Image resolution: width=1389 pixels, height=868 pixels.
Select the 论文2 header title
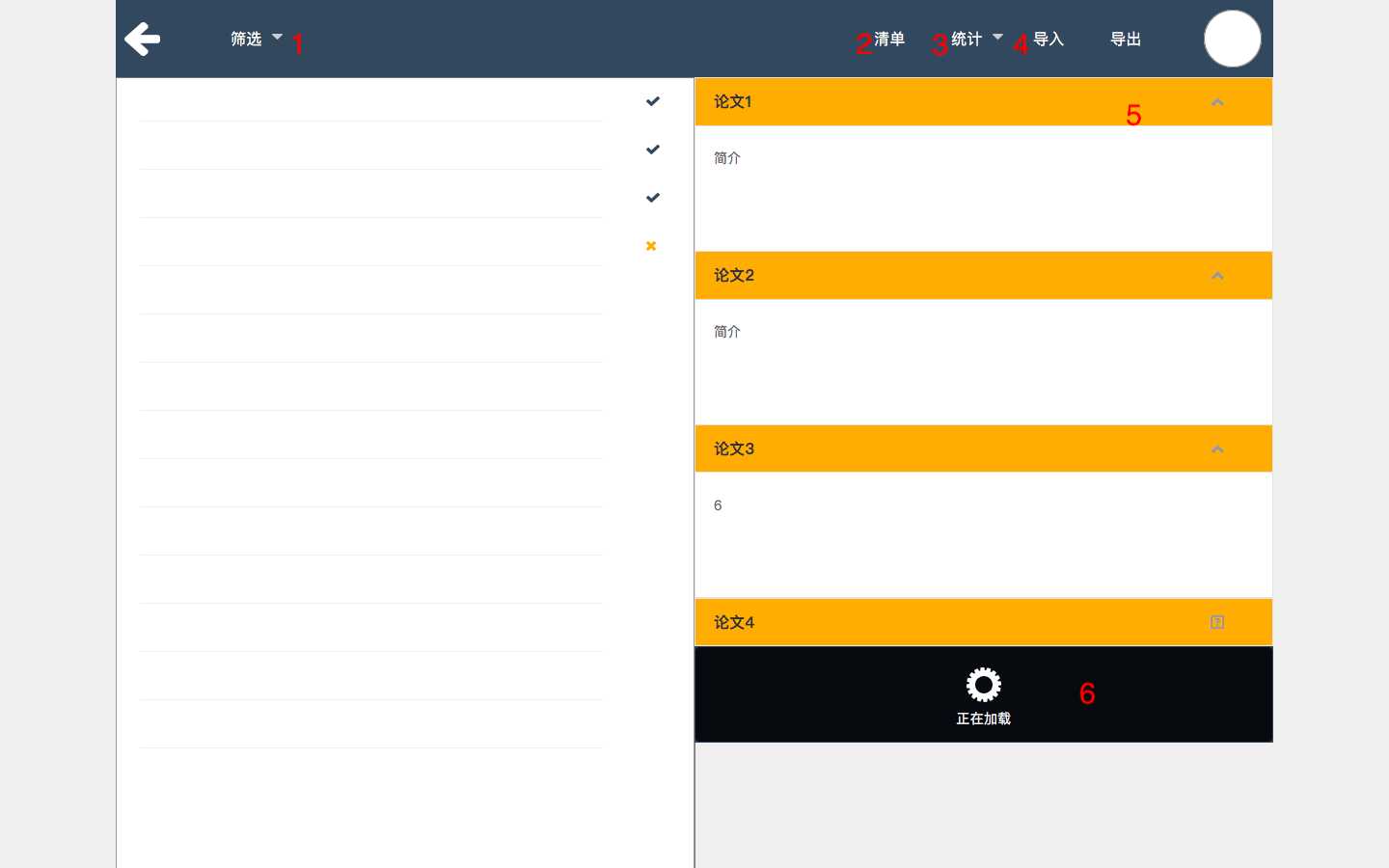tap(734, 275)
